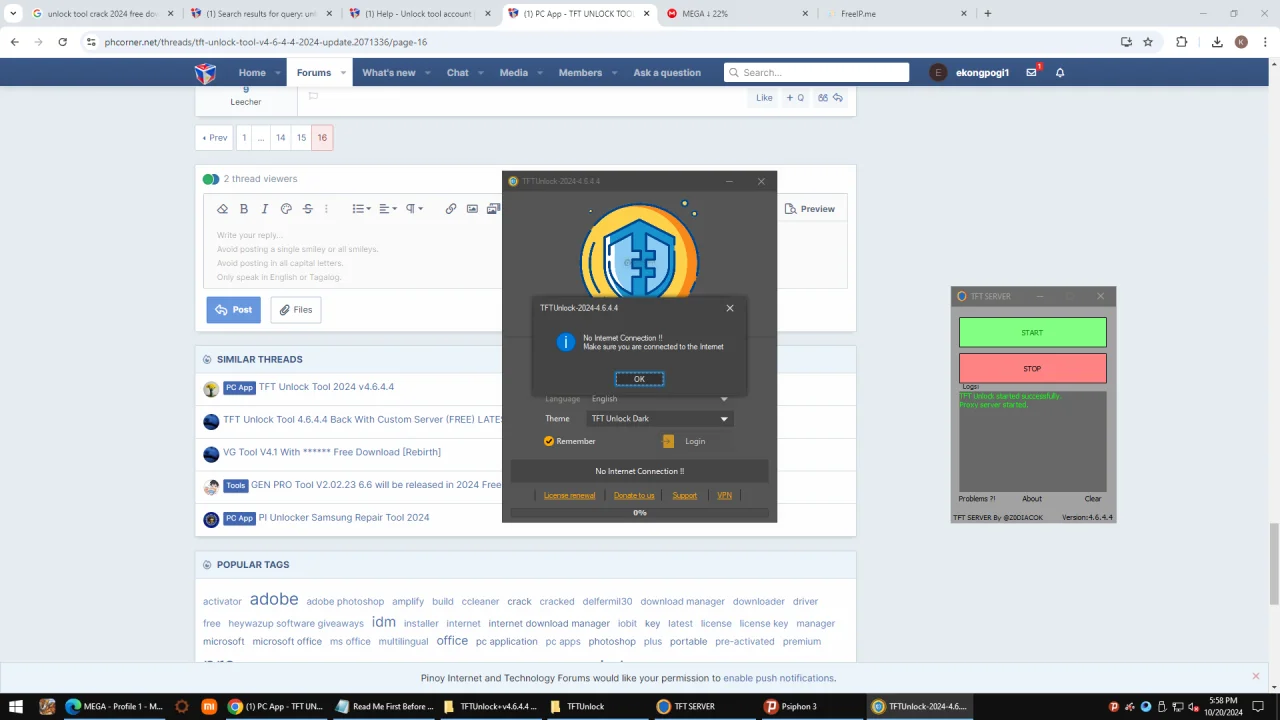1280x720 pixels.
Task: Click green START button in TFT SERVER
Action: (1032, 332)
